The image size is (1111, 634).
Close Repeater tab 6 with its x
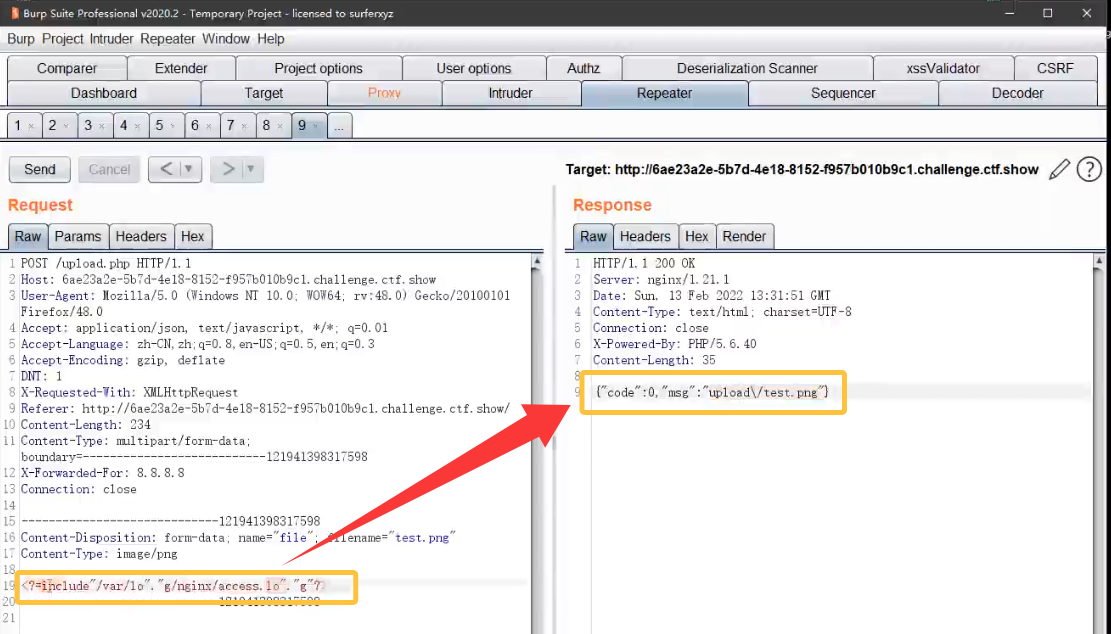click(x=209, y=126)
